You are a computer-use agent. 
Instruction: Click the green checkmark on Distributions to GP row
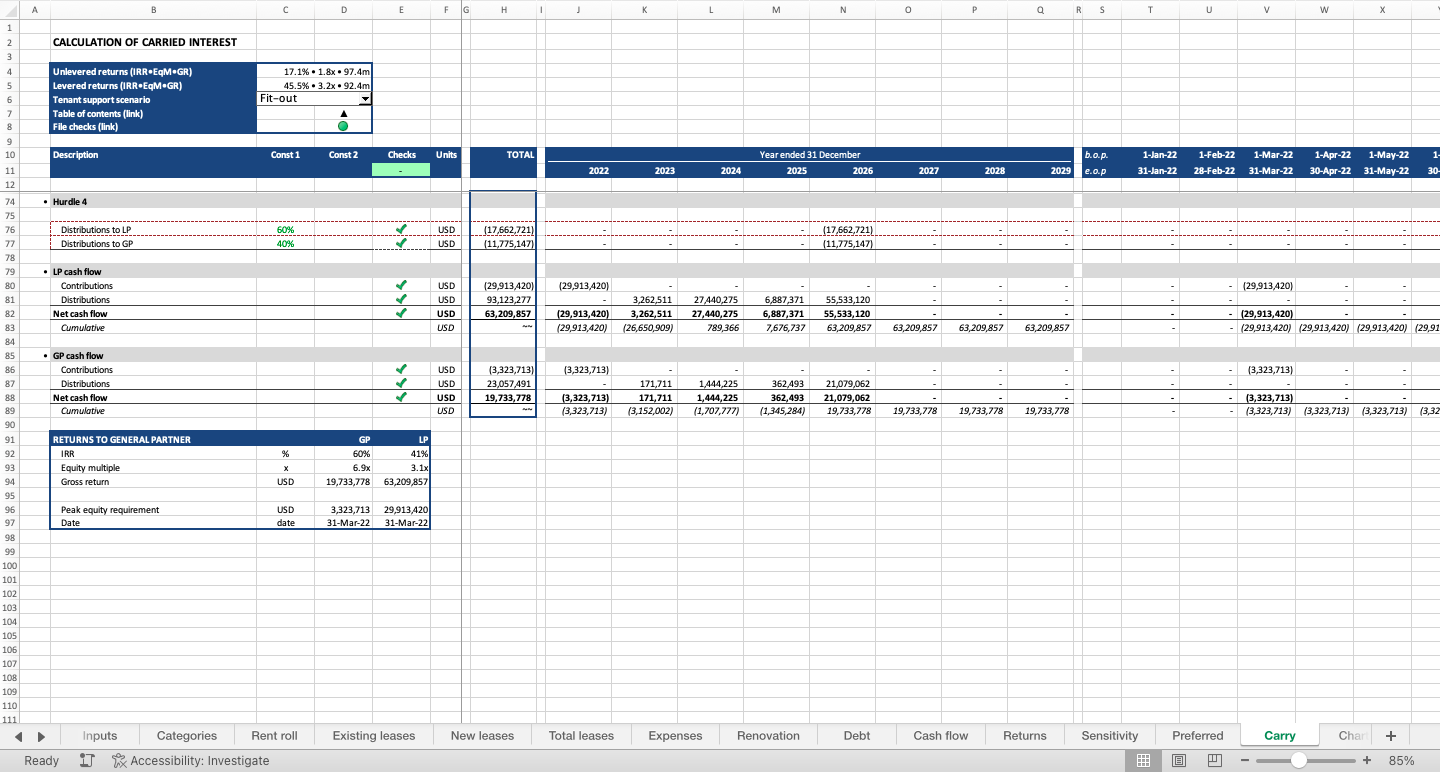coord(401,244)
